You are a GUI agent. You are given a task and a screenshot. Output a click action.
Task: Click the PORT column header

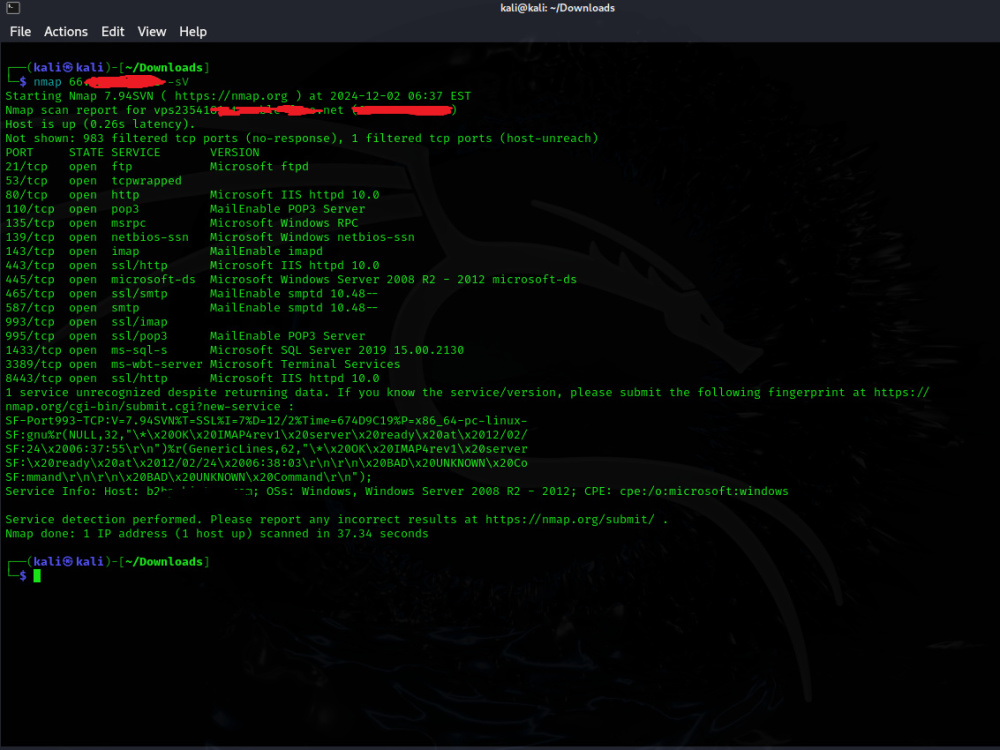[19, 152]
